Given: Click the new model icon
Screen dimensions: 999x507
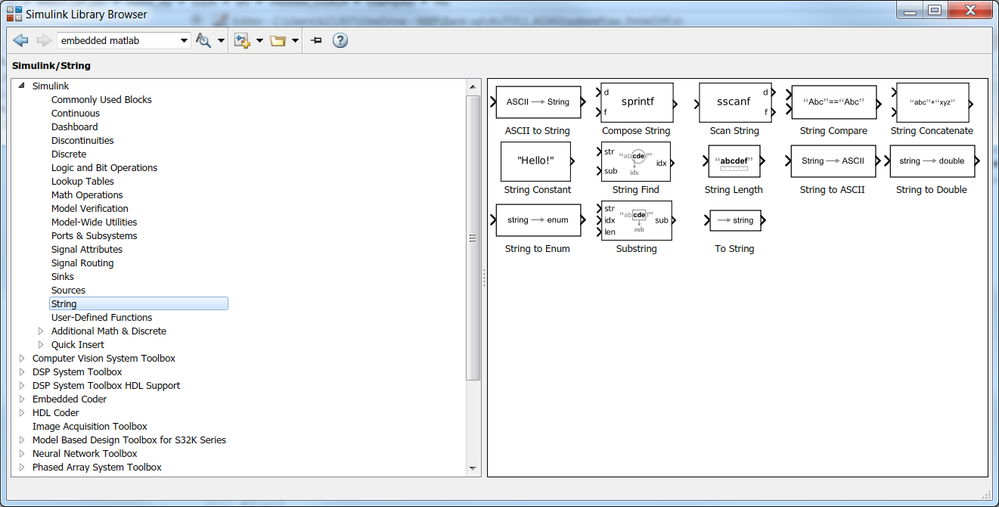Looking at the screenshot, I should [x=241, y=41].
